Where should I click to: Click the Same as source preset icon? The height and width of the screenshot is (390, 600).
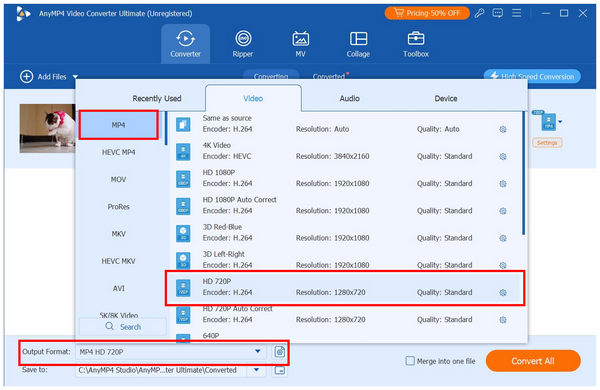pyautogui.click(x=183, y=124)
